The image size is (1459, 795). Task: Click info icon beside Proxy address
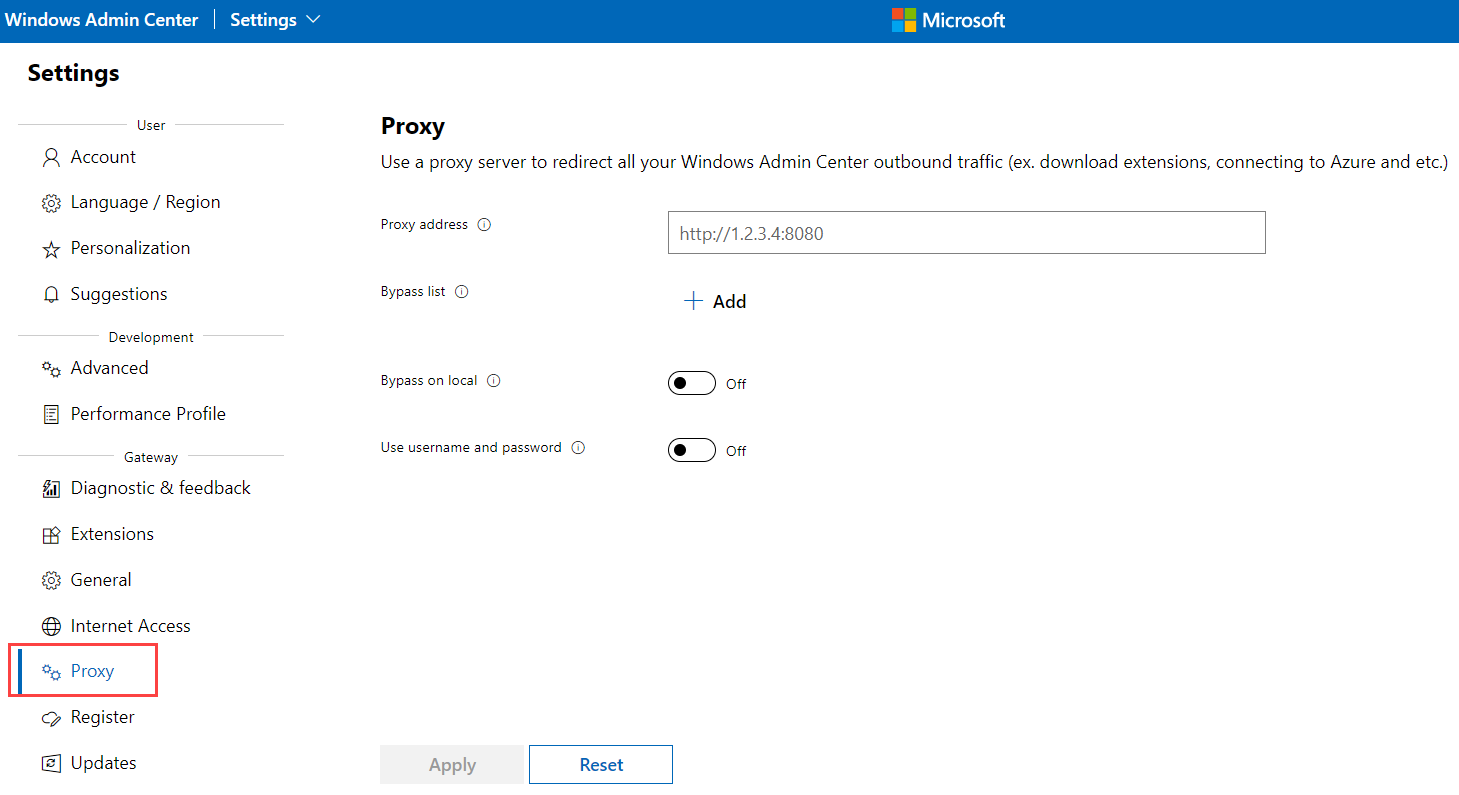(x=484, y=225)
